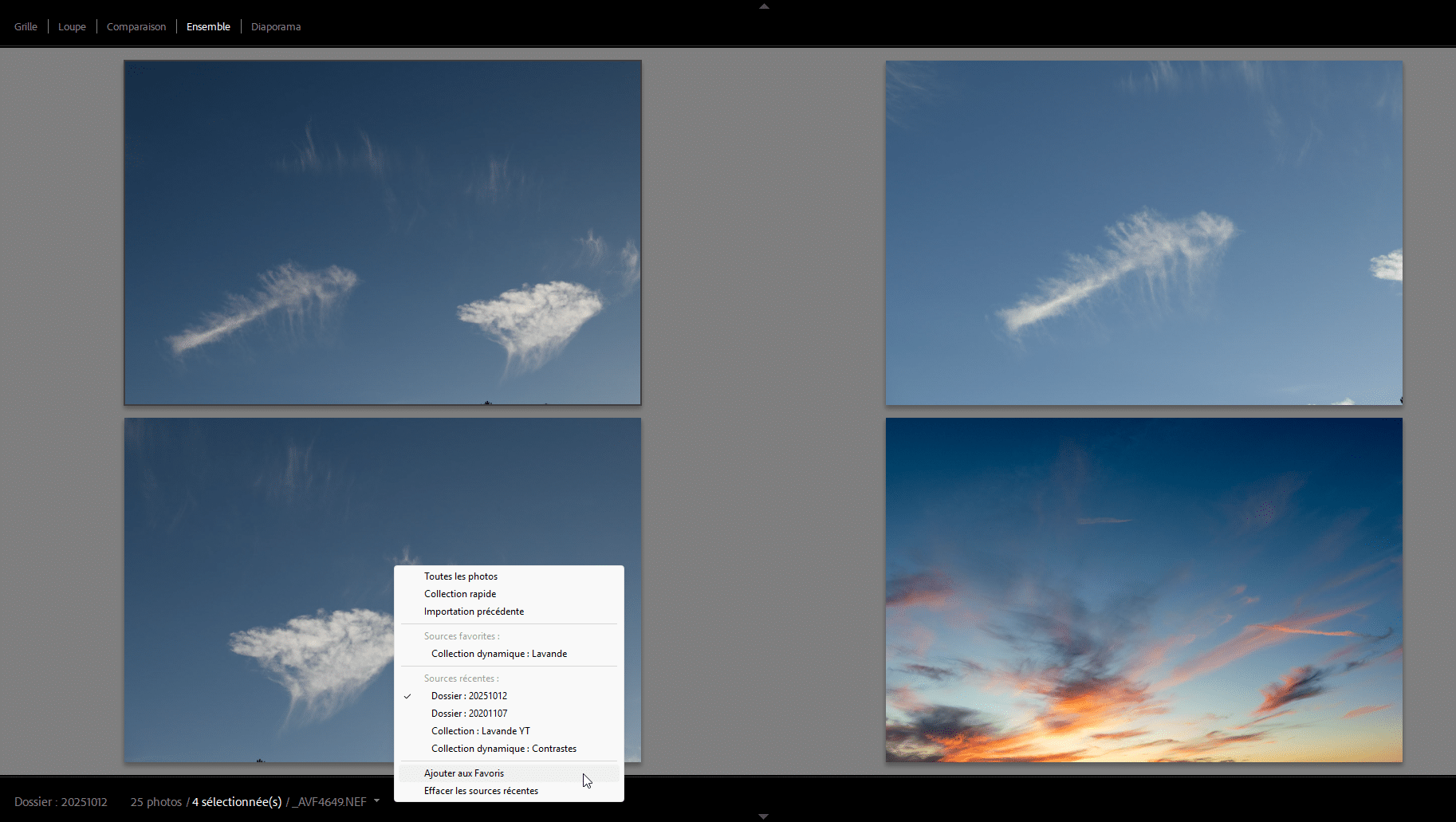Switch to Grille view mode
The height and width of the screenshot is (822, 1456).
click(x=26, y=26)
